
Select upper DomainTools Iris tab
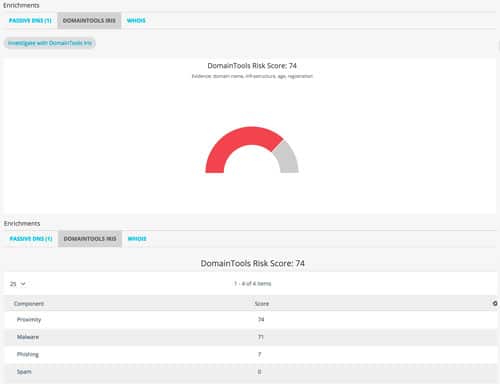[x=89, y=21]
